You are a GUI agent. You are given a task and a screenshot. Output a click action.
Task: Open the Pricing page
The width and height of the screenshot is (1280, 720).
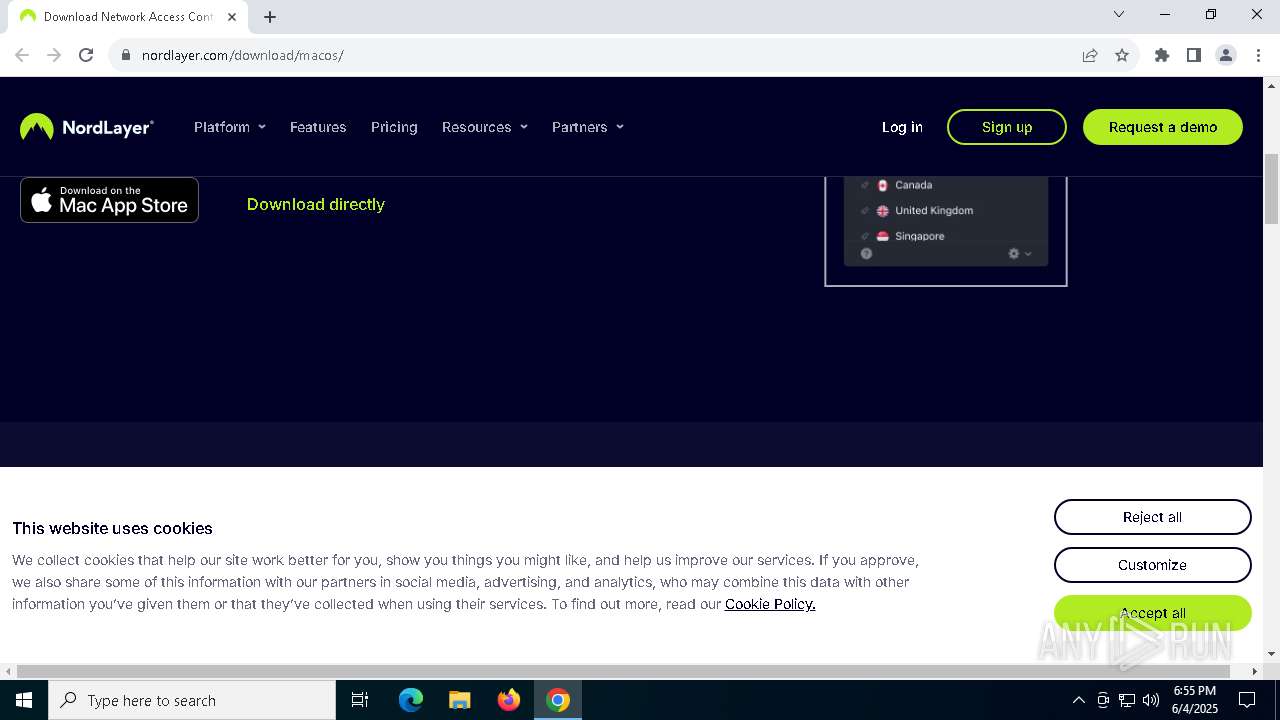[394, 127]
